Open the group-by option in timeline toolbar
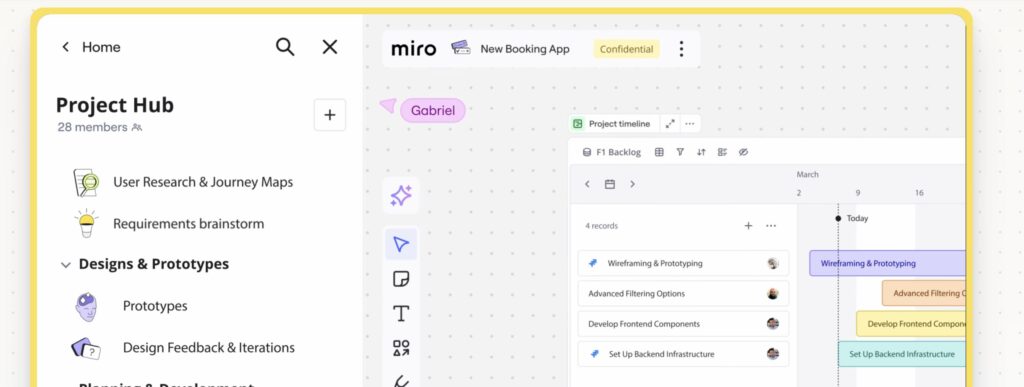The width and height of the screenshot is (1024, 387). [722, 152]
